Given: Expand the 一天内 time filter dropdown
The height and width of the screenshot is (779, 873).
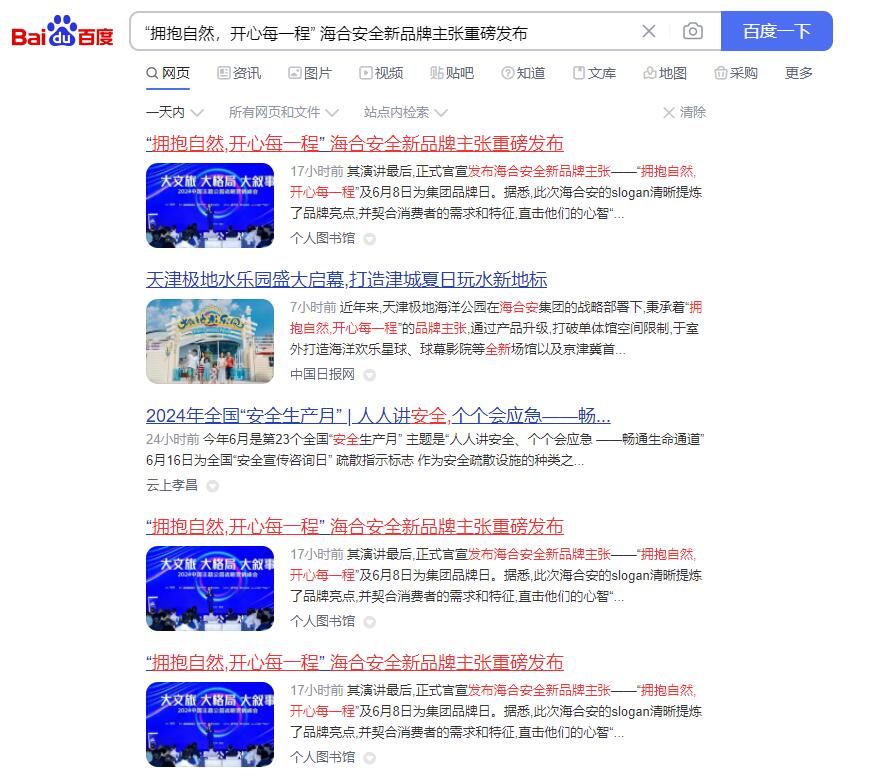Looking at the screenshot, I should tap(174, 112).
